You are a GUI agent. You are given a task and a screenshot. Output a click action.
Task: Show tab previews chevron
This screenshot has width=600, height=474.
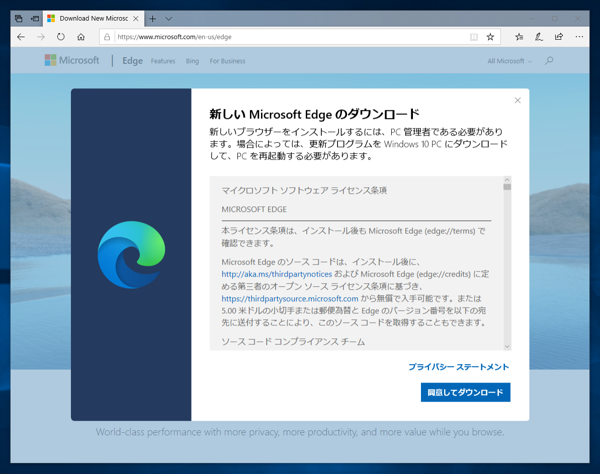[168, 18]
